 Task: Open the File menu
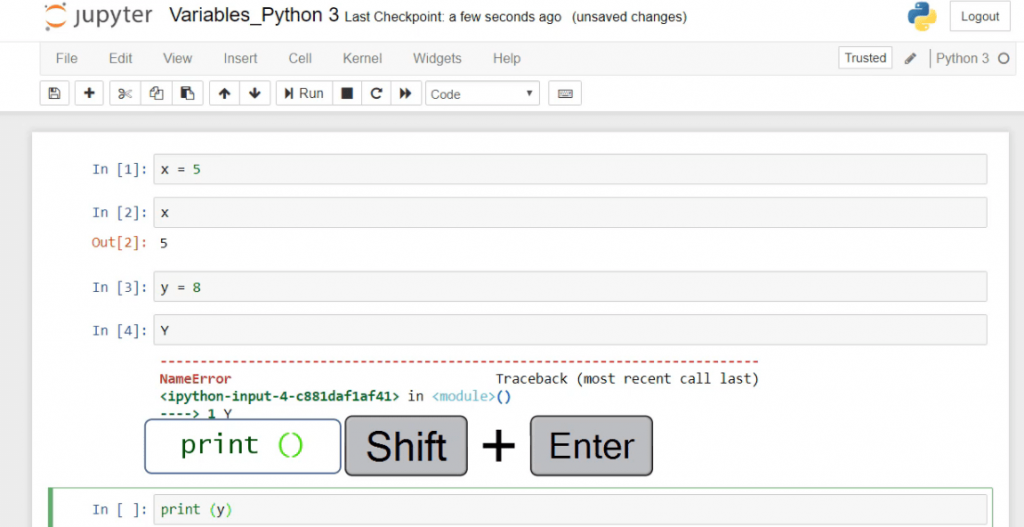pos(66,58)
